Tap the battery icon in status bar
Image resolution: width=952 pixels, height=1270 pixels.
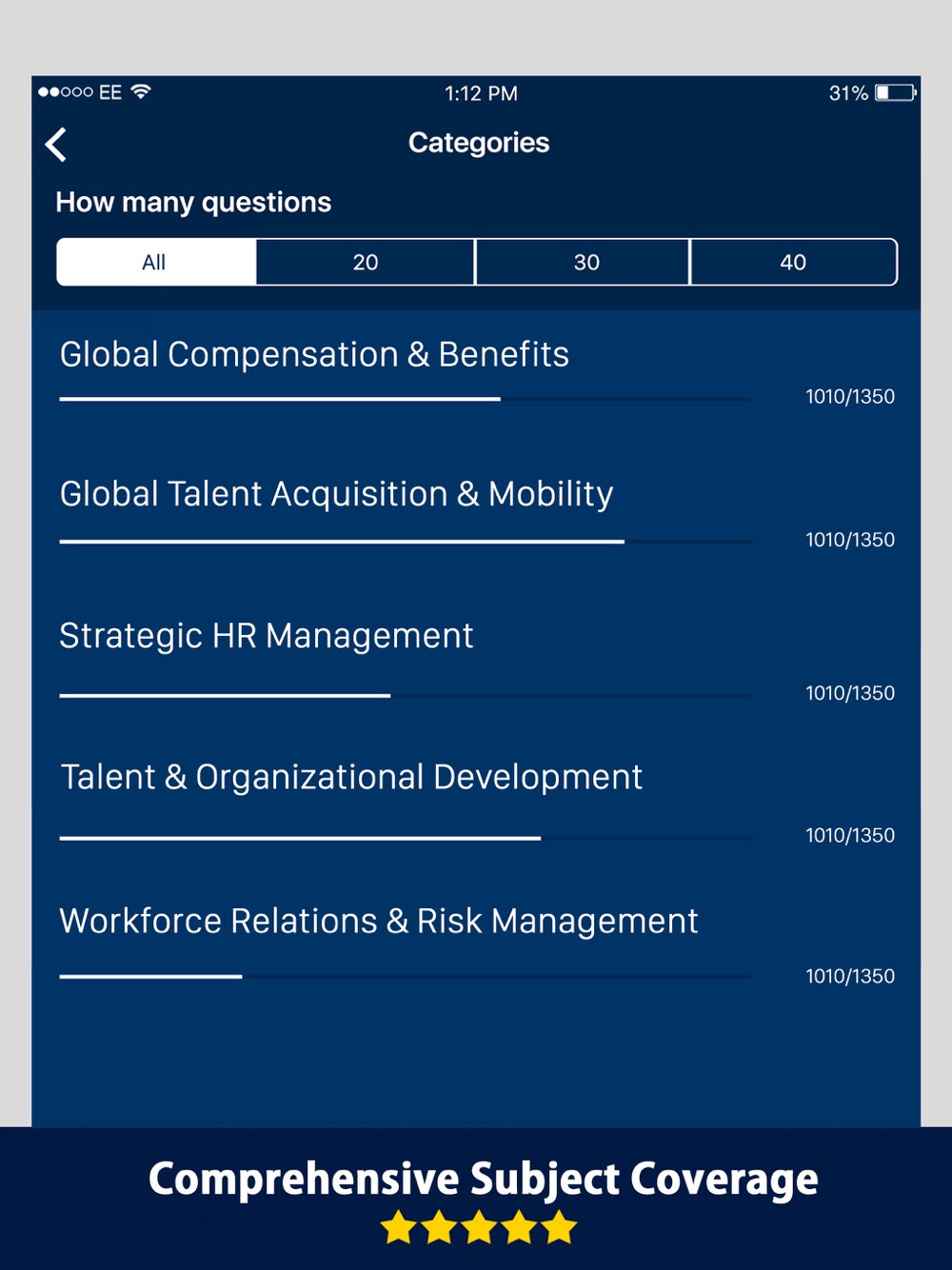(x=896, y=92)
